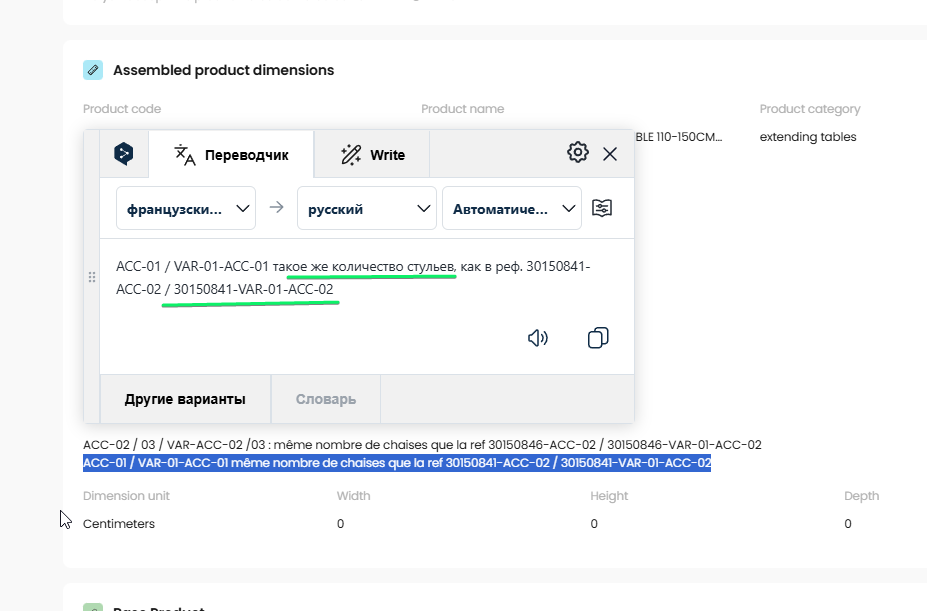Open glossary options icon next to formality dropdown
This screenshot has width=927, height=611.
click(x=602, y=208)
